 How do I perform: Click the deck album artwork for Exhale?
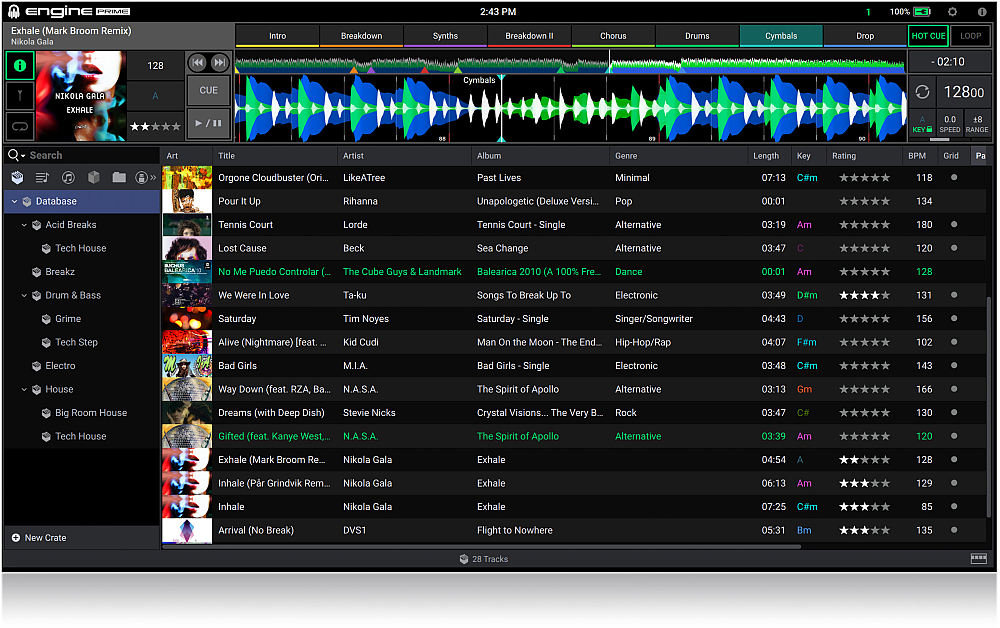tap(80, 96)
